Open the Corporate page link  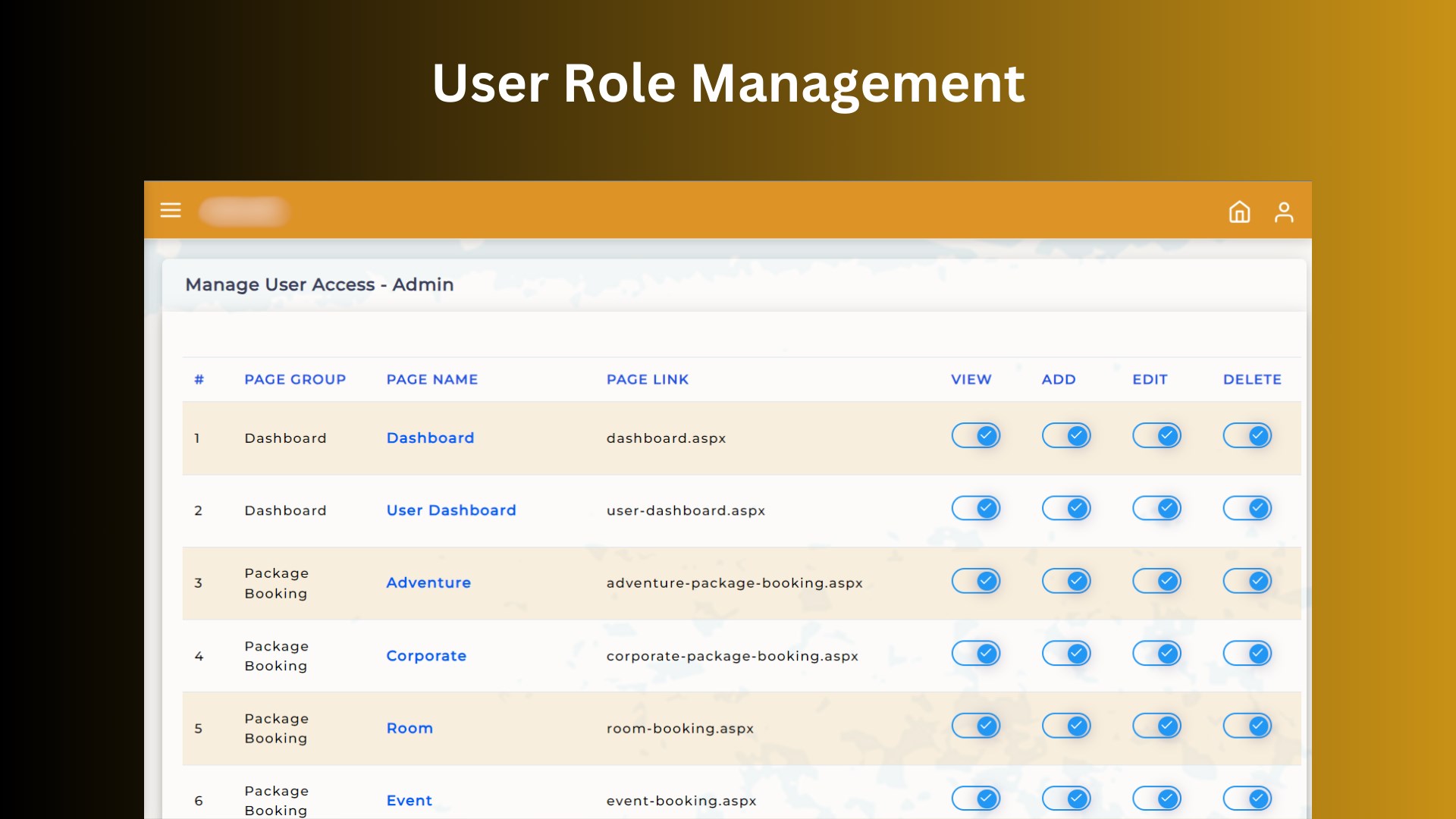pos(426,655)
